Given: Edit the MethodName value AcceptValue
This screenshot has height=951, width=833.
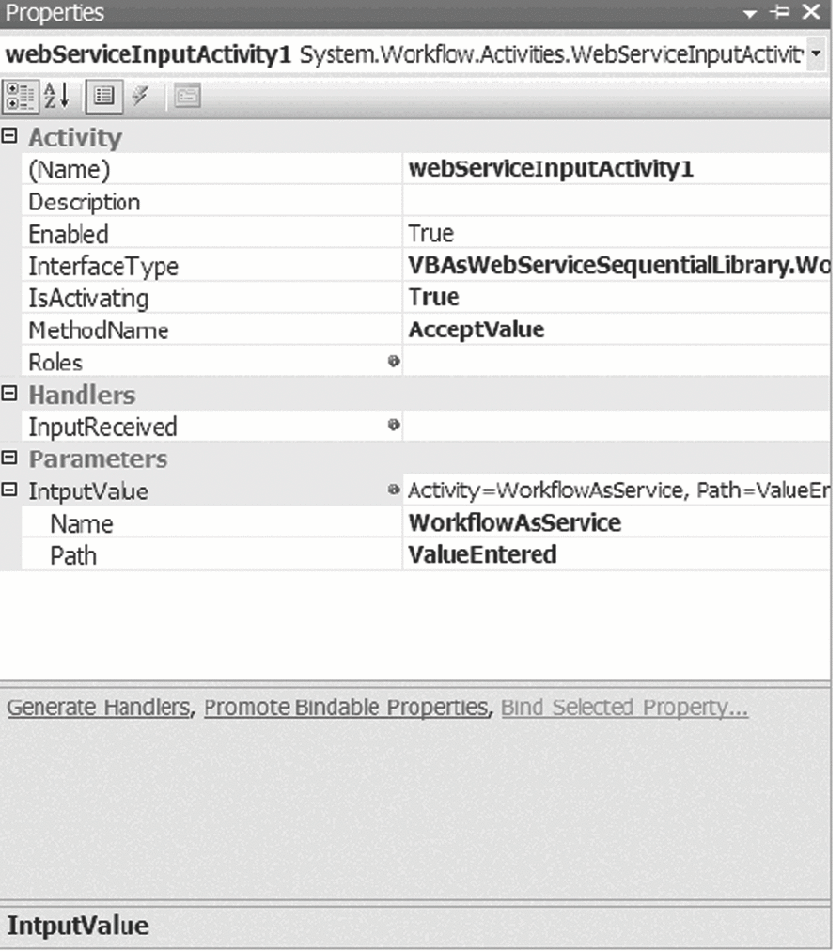Looking at the screenshot, I should pos(476,330).
